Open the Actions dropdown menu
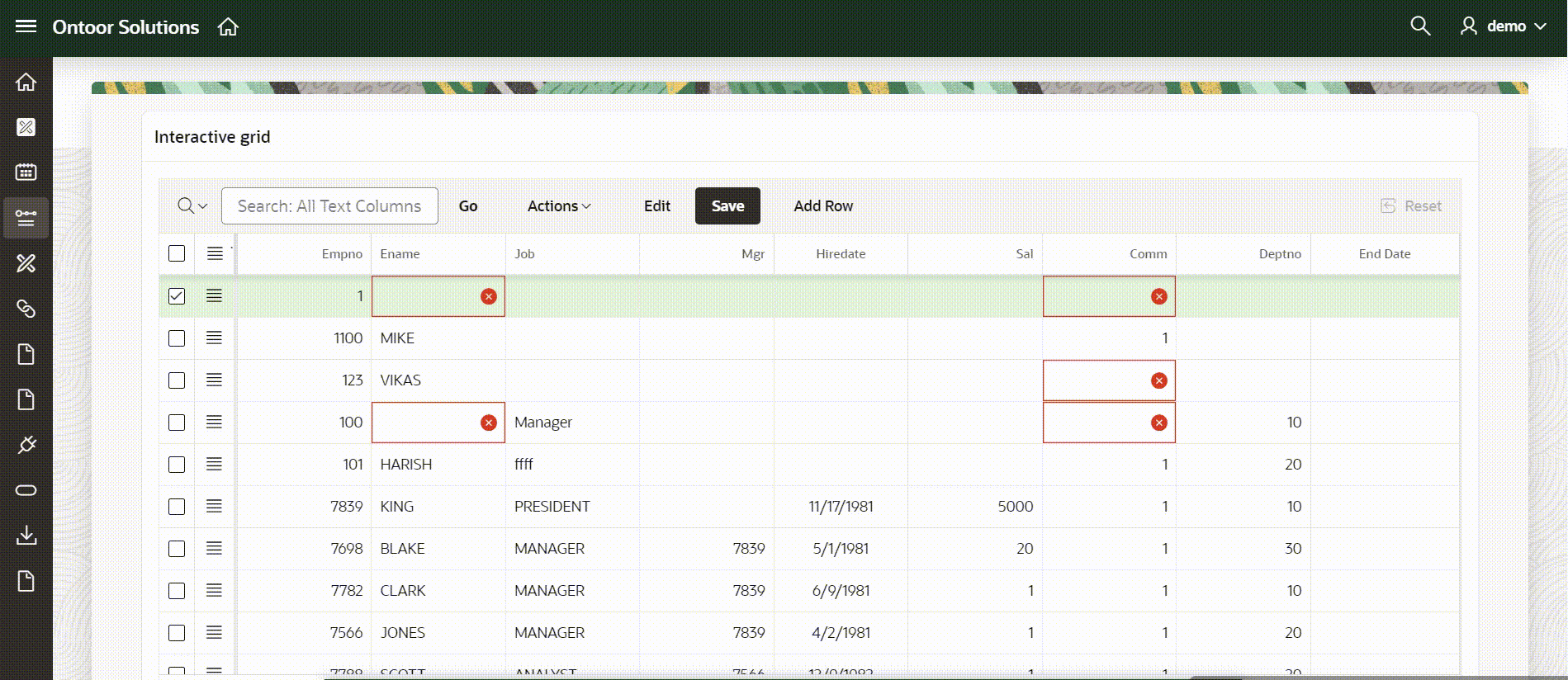The height and width of the screenshot is (680, 1568). [x=559, y=206]
